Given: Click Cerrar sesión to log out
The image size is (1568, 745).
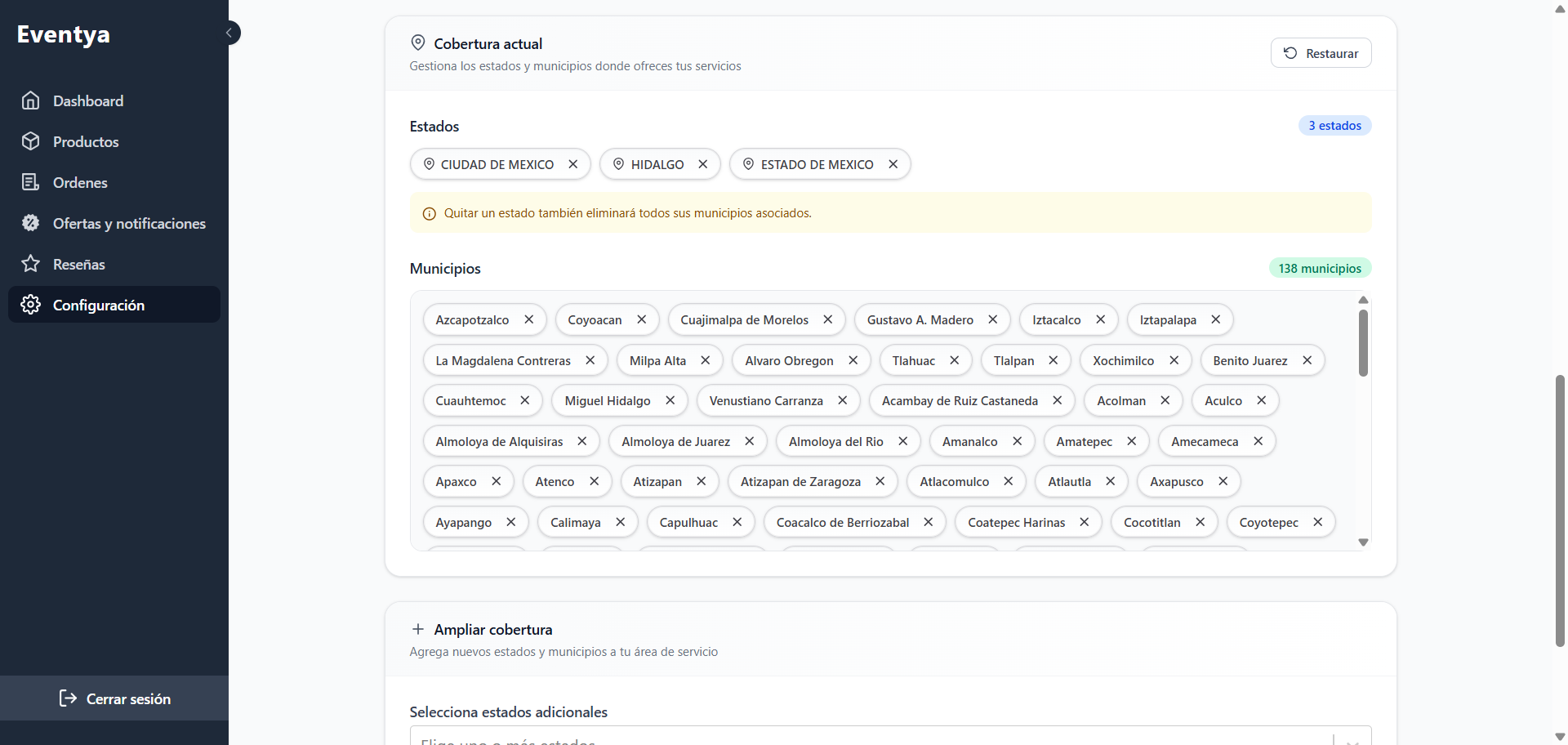Looking at the screenshot, I should (x=128, y=698).
